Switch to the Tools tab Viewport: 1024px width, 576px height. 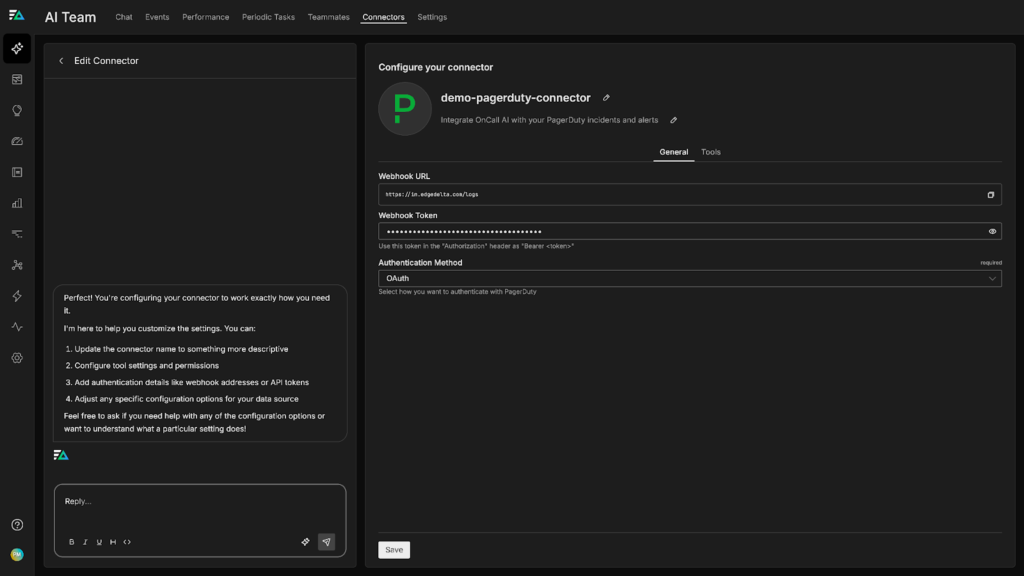(710, 152)
